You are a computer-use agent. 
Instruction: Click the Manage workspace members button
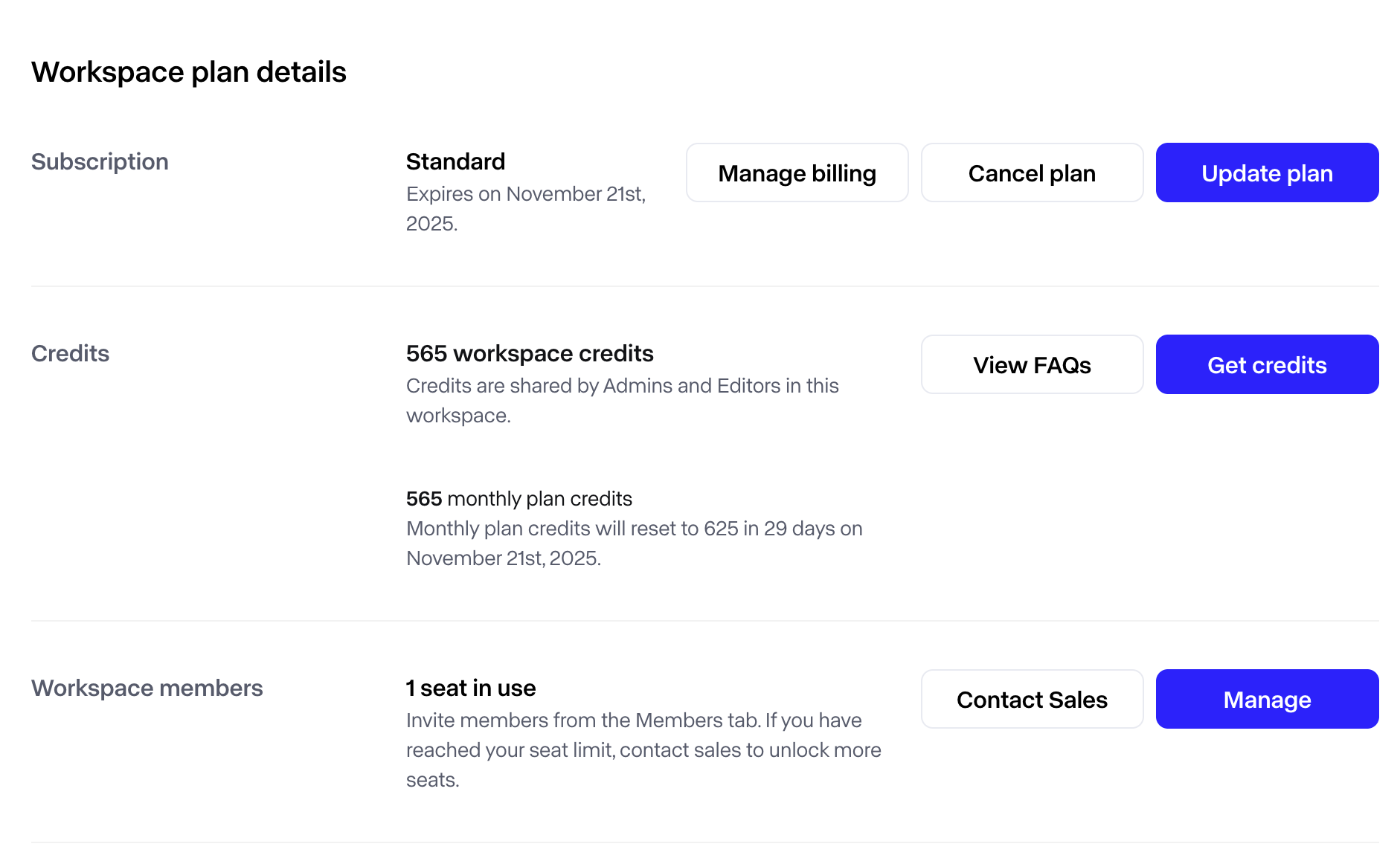click(x=1267, y=700)
